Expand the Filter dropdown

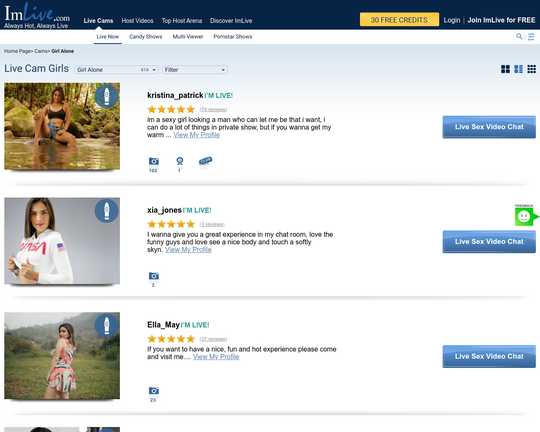point(195,70)
